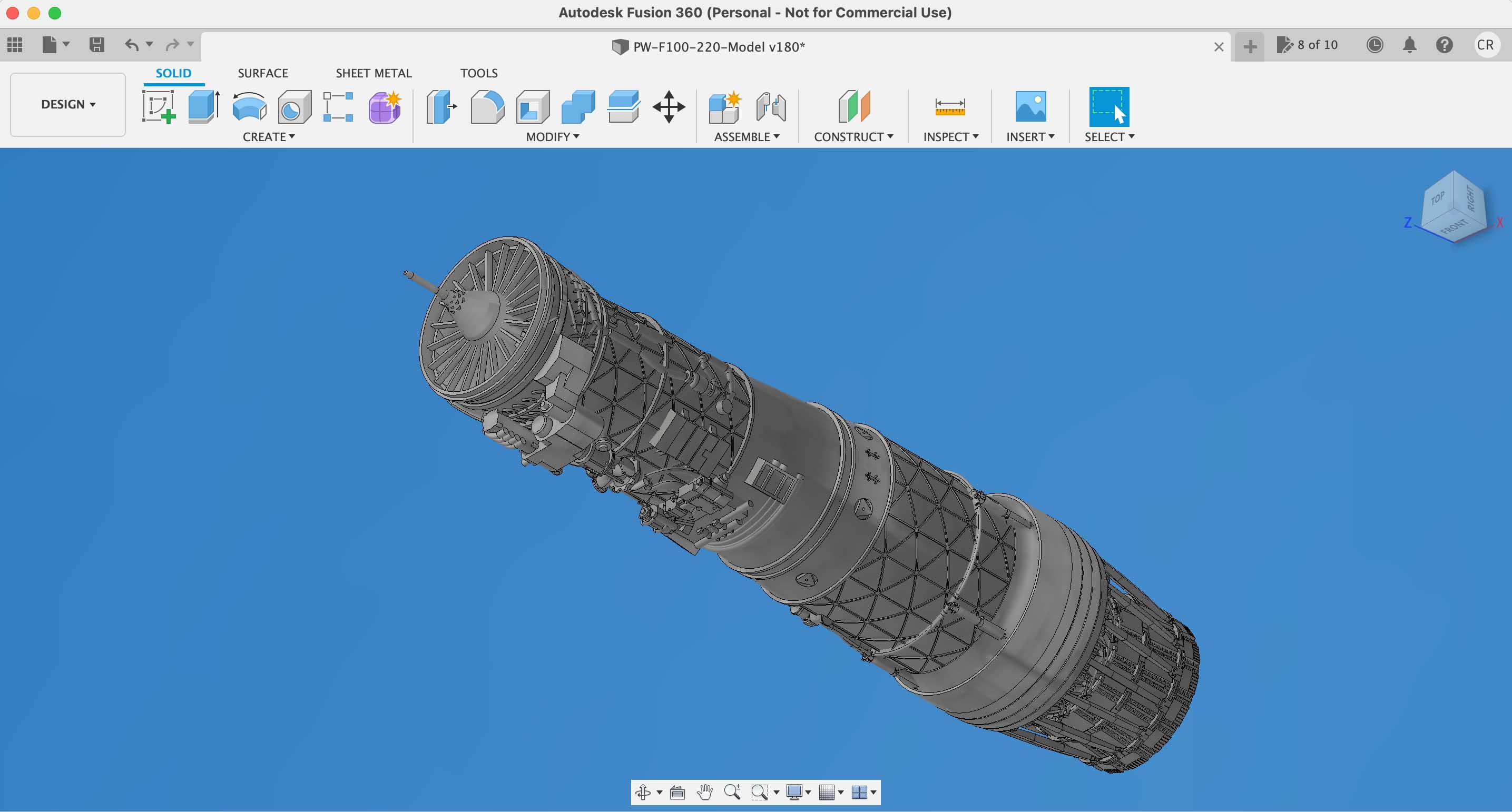
Task: Select the Extrude tool
Action: point(204,106)
